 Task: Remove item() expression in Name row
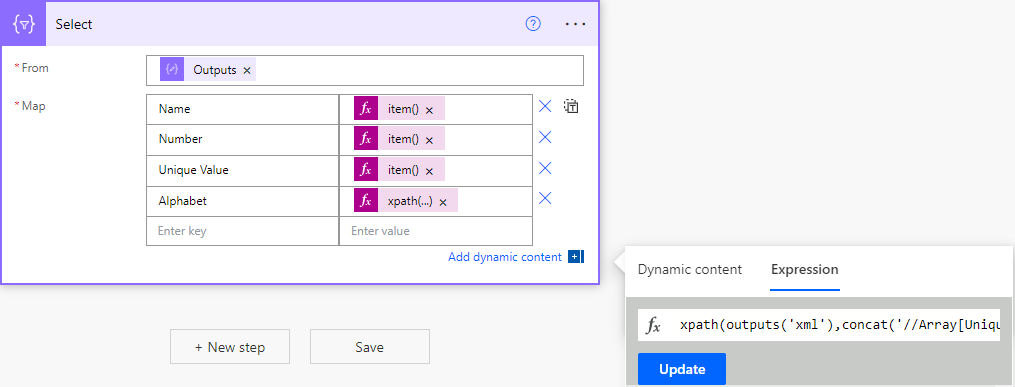429,110
